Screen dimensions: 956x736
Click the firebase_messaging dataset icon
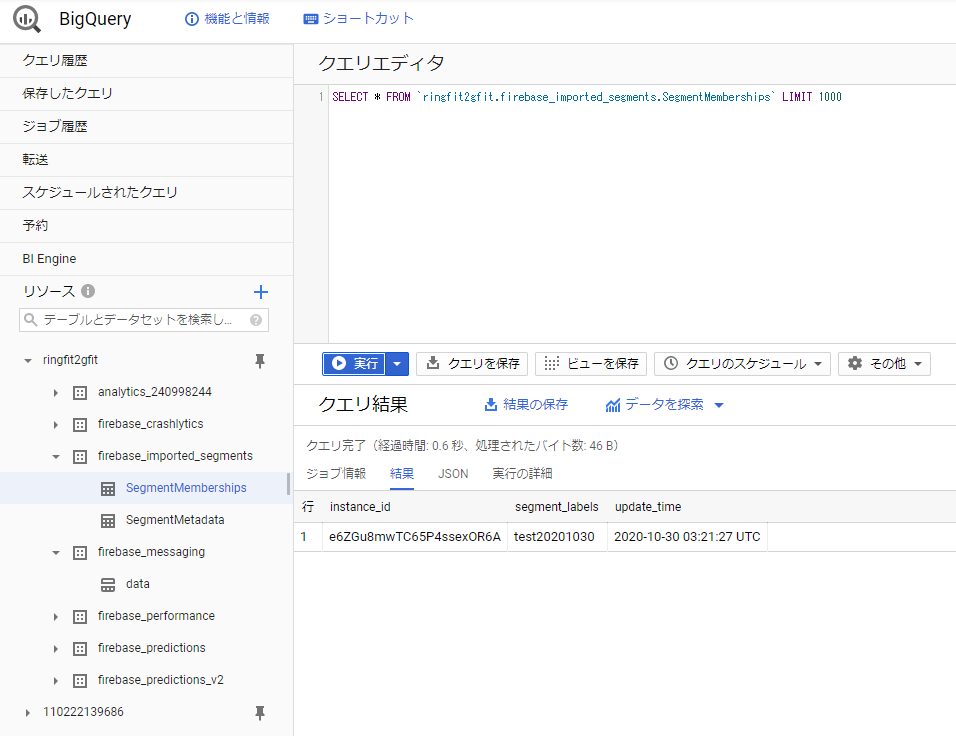[80, 552]
